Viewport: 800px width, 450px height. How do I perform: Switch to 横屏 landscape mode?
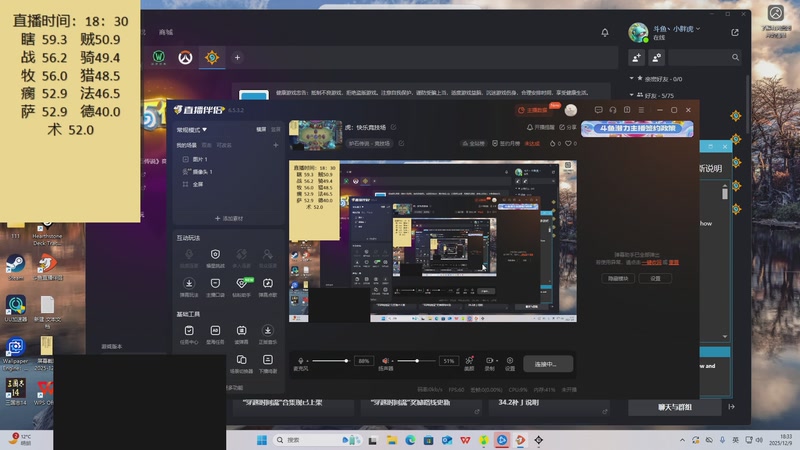pyautogui.click(x=261, y=130)
